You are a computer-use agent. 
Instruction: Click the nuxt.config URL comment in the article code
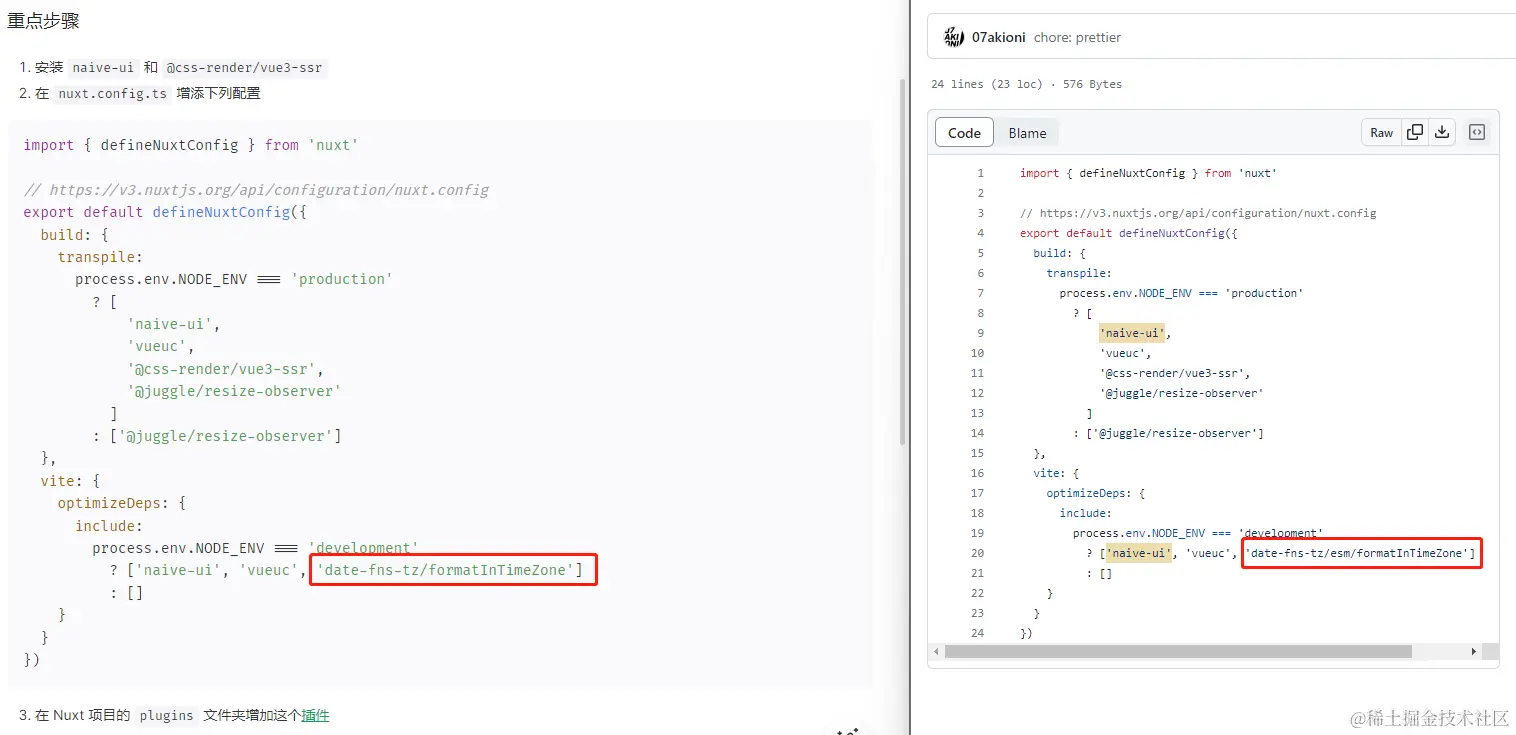coord(256,190)
